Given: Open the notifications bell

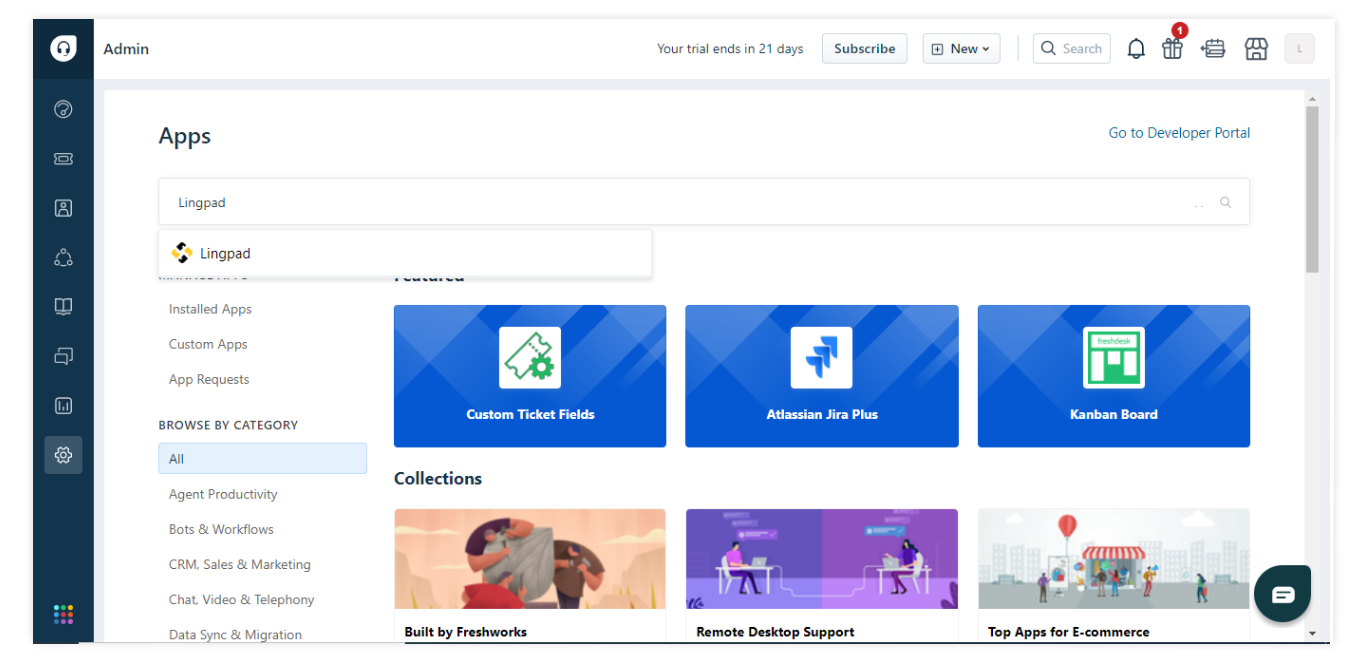Looking at the screenshot, I should (1136, 49).
